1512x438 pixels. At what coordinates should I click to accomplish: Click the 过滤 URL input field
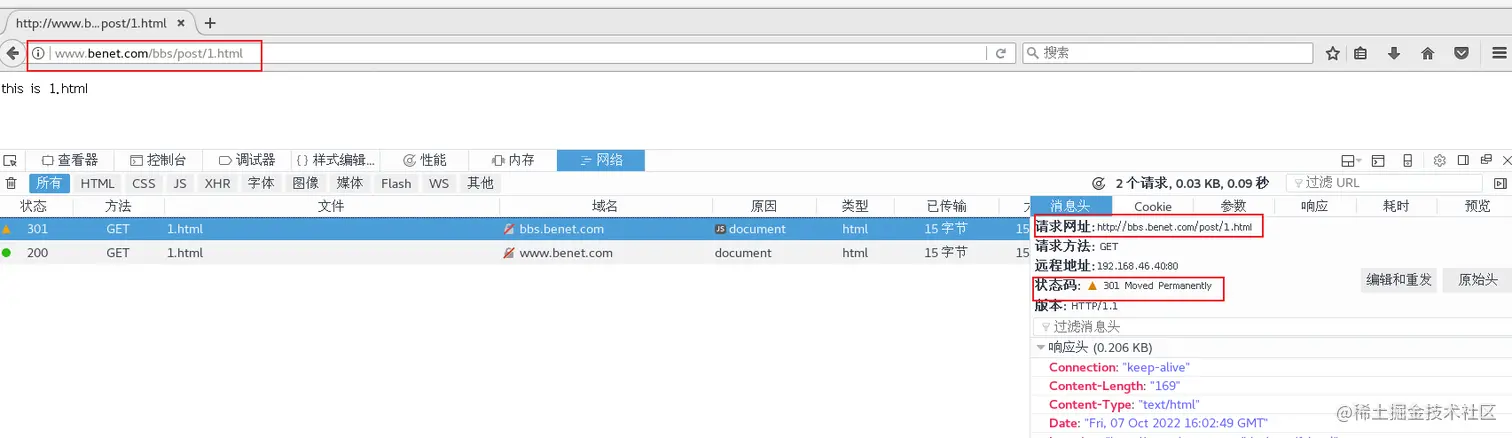pyautogui.click(x=1384, y=183)
